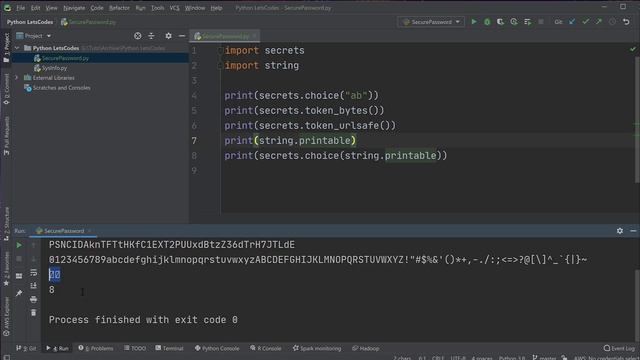This screenshot has width=640, height=360.
Task: Open Run panel settings gear
Action: coord(620,231)
